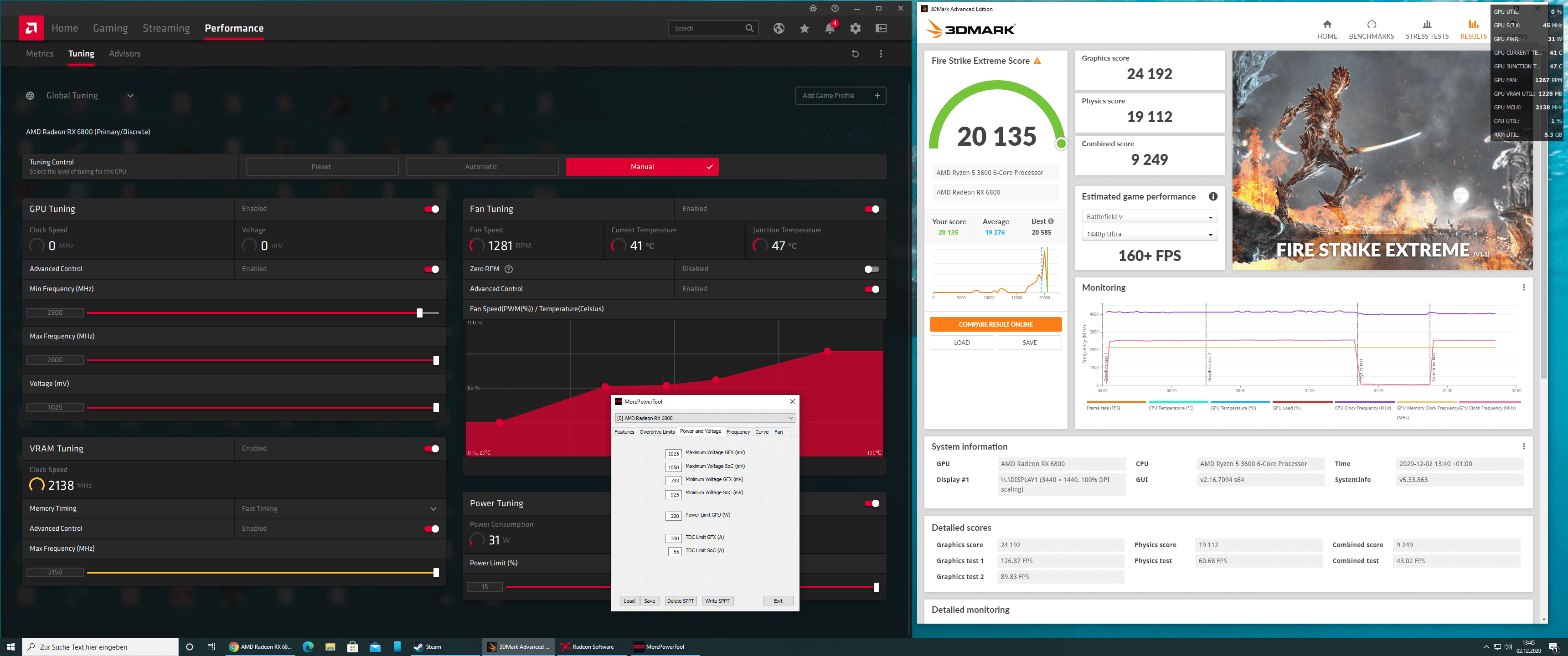Open Battlefield V game dropdown

(1149, 217)
